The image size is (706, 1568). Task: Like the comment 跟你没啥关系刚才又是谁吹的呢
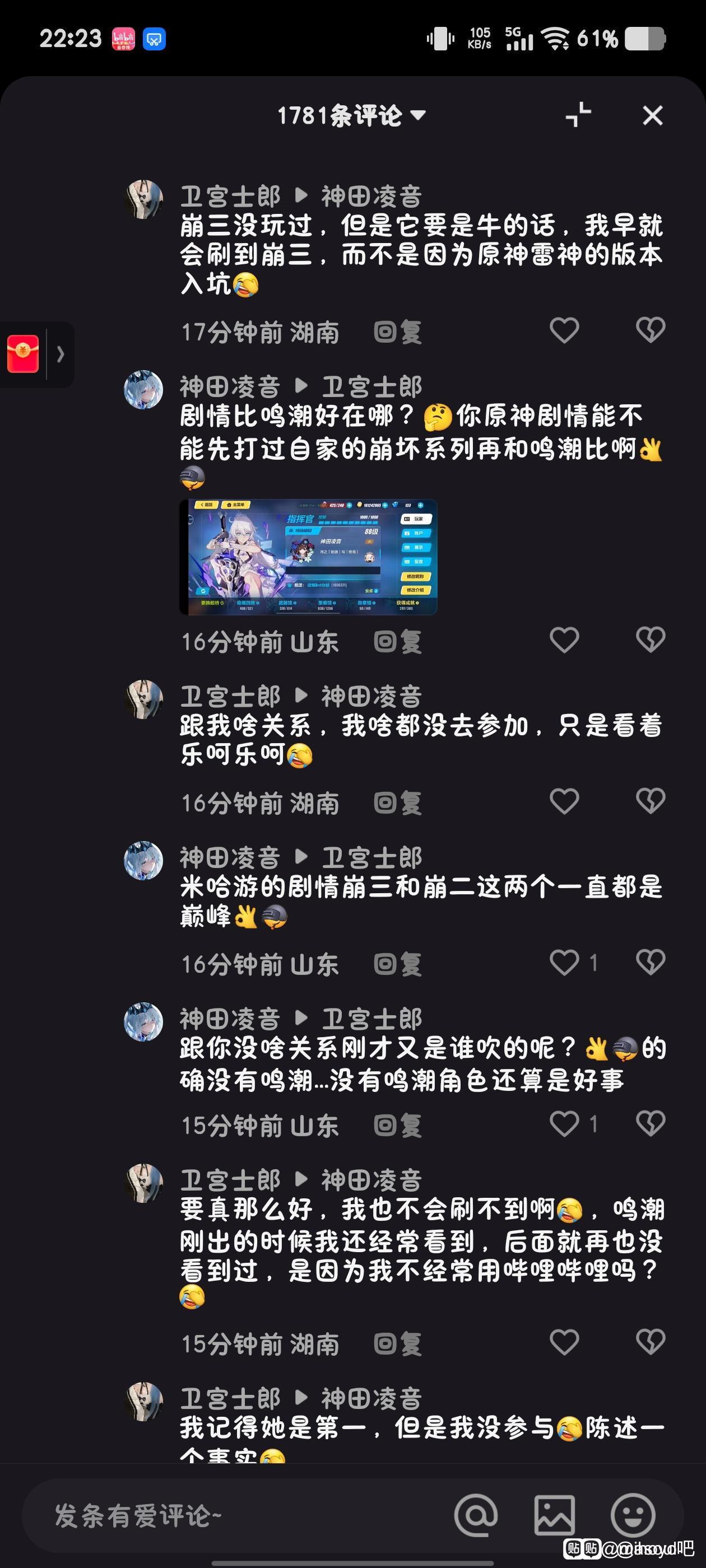pos(565,1124)
